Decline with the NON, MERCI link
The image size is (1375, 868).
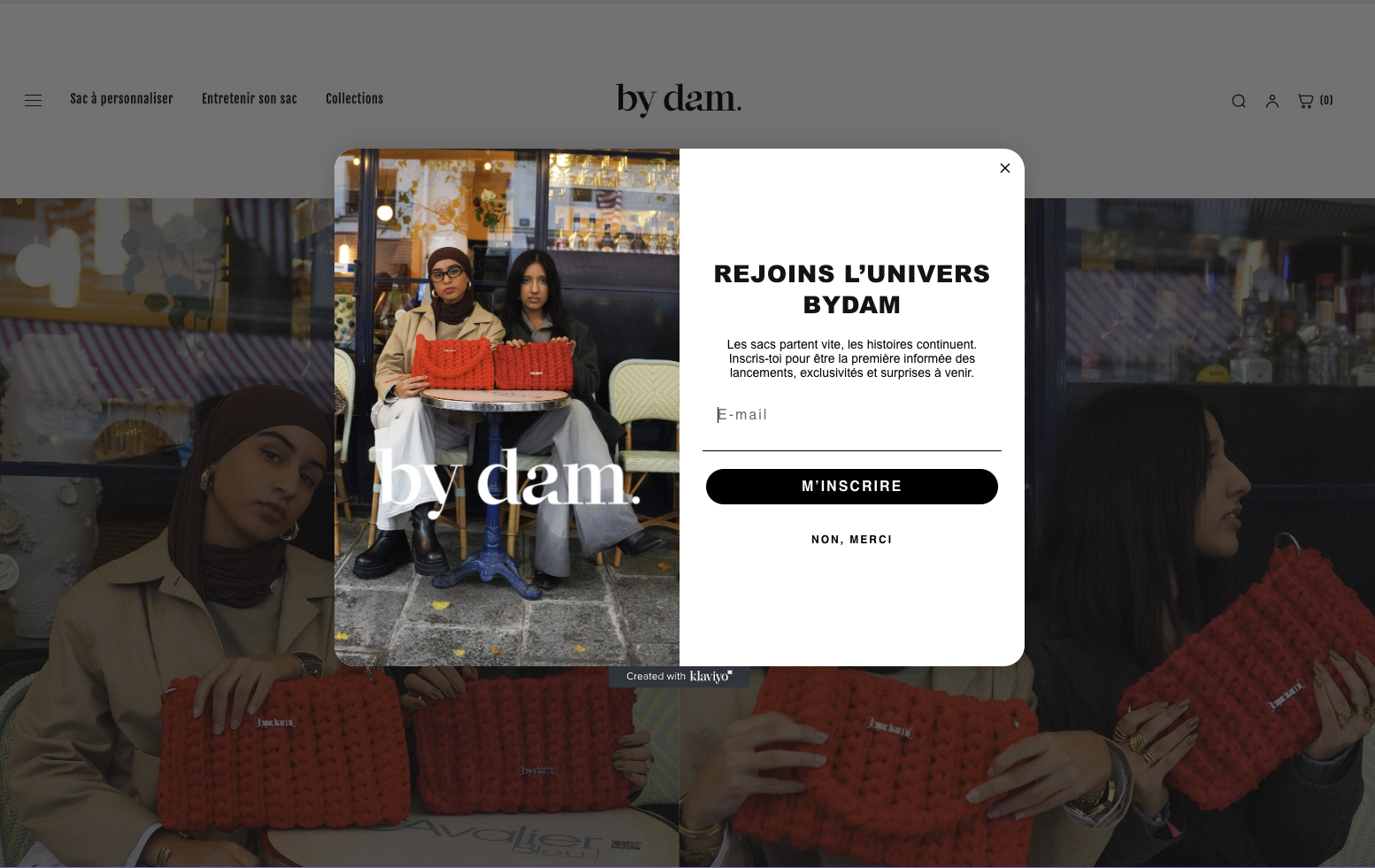tap(852, 540)
